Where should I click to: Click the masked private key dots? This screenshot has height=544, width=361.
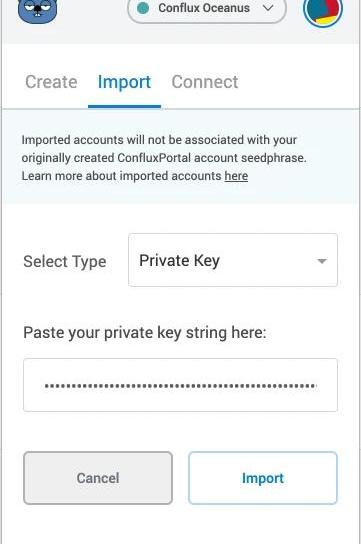(x=180, y=386)
